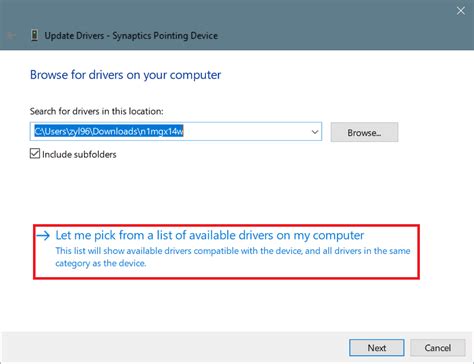The height and width of the screenshot is (364, 474).
Task: Click the Include subfolders label text
Action: click(x=79, y=155)
